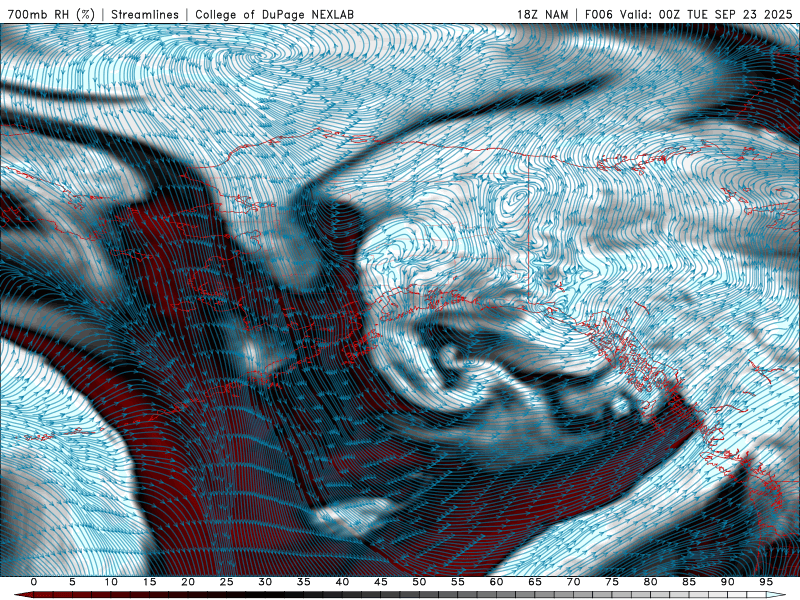Click the "Valid: 00Z TUE SEP 23 2025" text

pyautogui.click(x=707, y=15)
